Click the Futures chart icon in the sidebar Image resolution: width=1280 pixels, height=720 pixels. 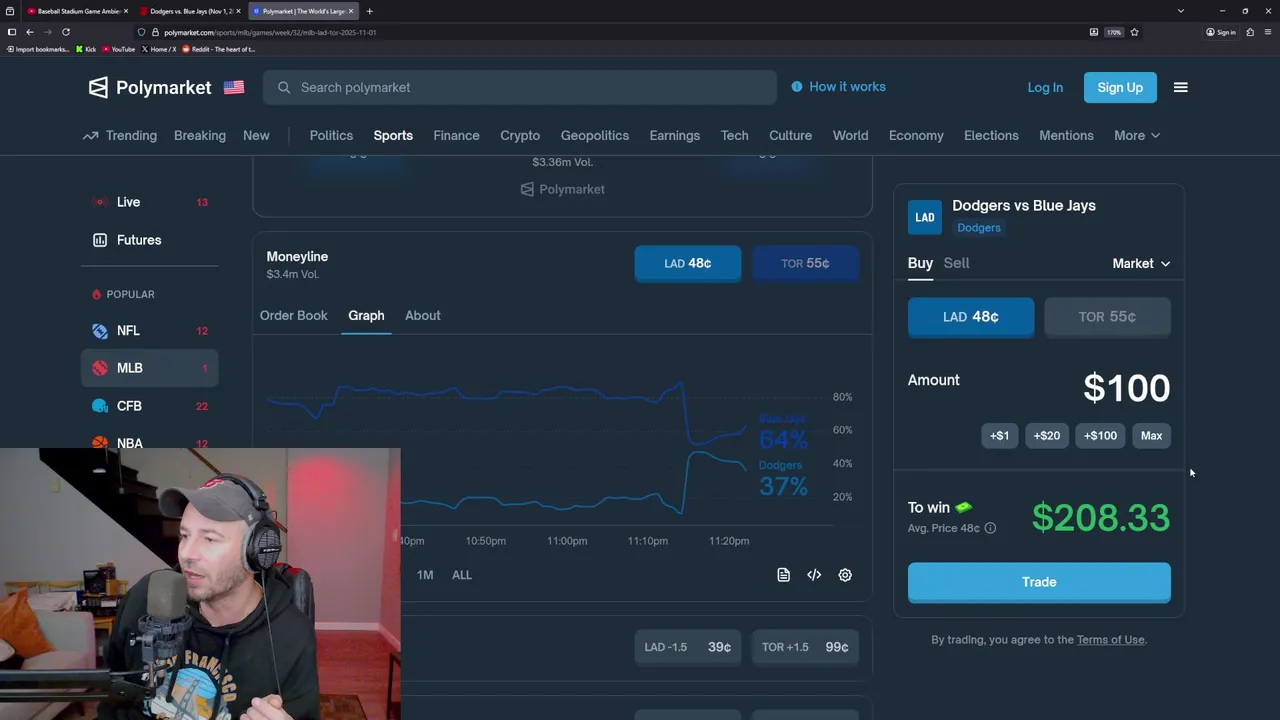[100, 240]
